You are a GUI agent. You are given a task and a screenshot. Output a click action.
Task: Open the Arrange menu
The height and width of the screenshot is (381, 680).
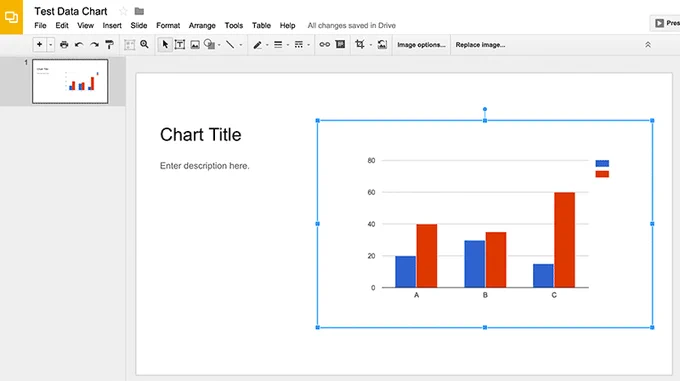coord(202,26)
